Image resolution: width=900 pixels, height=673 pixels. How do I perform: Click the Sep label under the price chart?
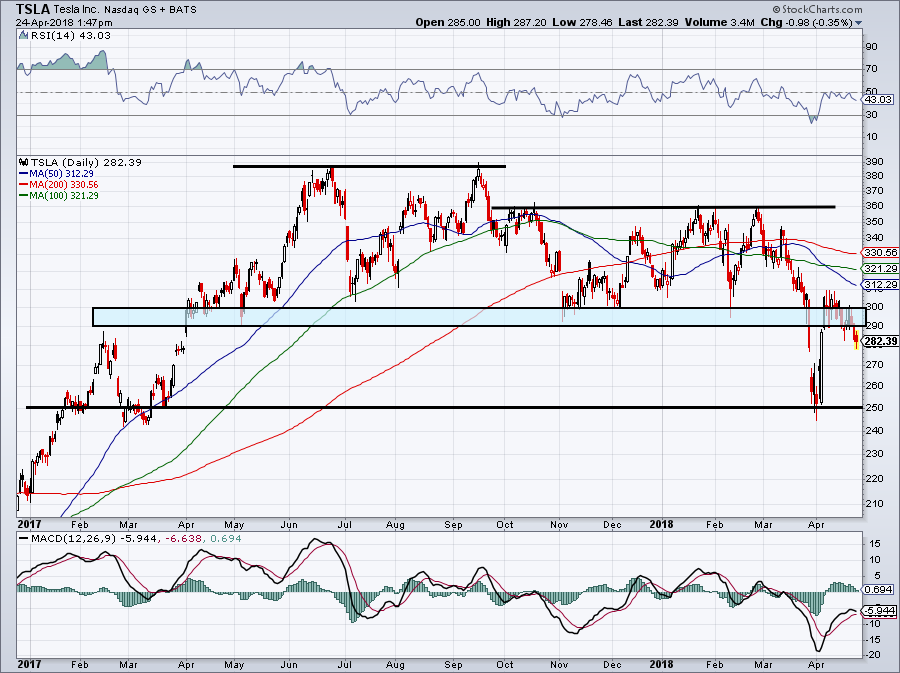453,525
